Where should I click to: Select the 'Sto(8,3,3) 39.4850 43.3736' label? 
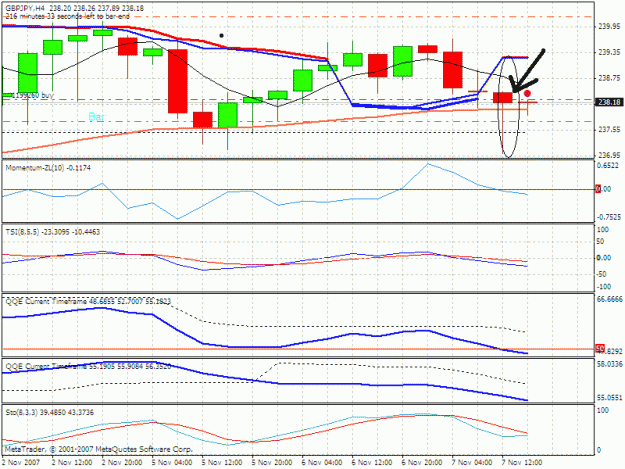50,412
